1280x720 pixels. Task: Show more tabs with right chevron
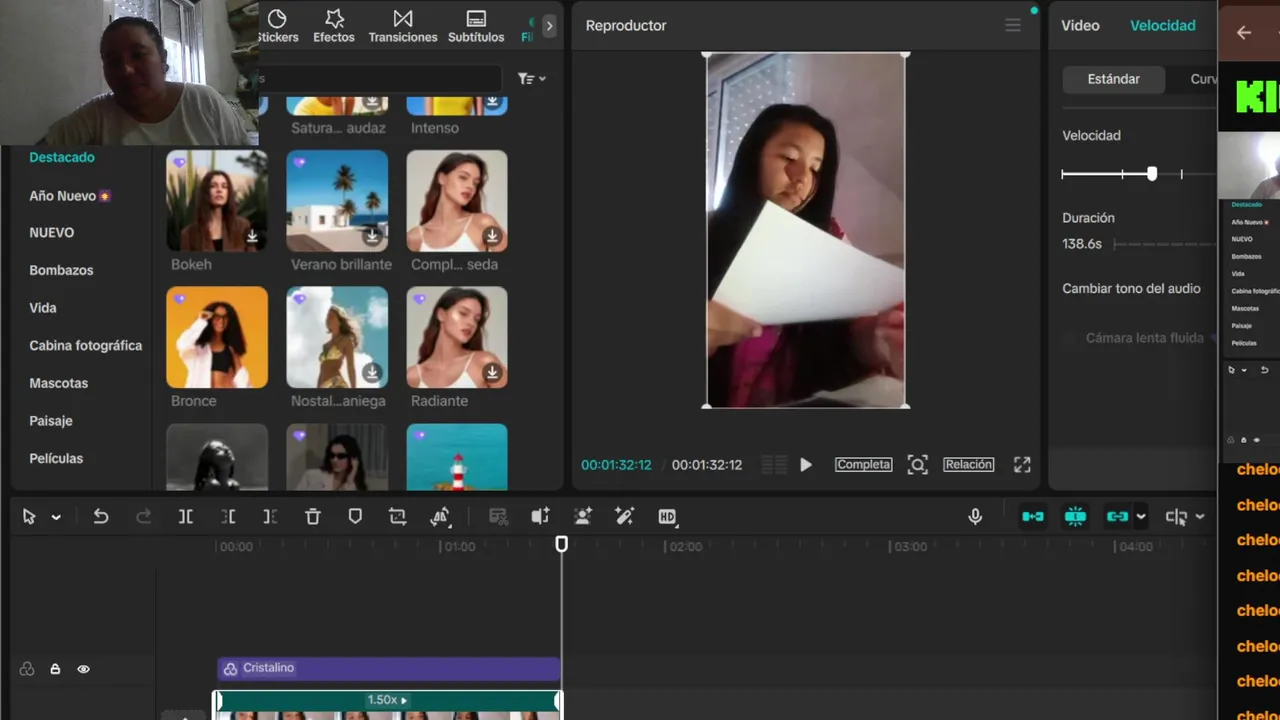[x=549, y=26]
